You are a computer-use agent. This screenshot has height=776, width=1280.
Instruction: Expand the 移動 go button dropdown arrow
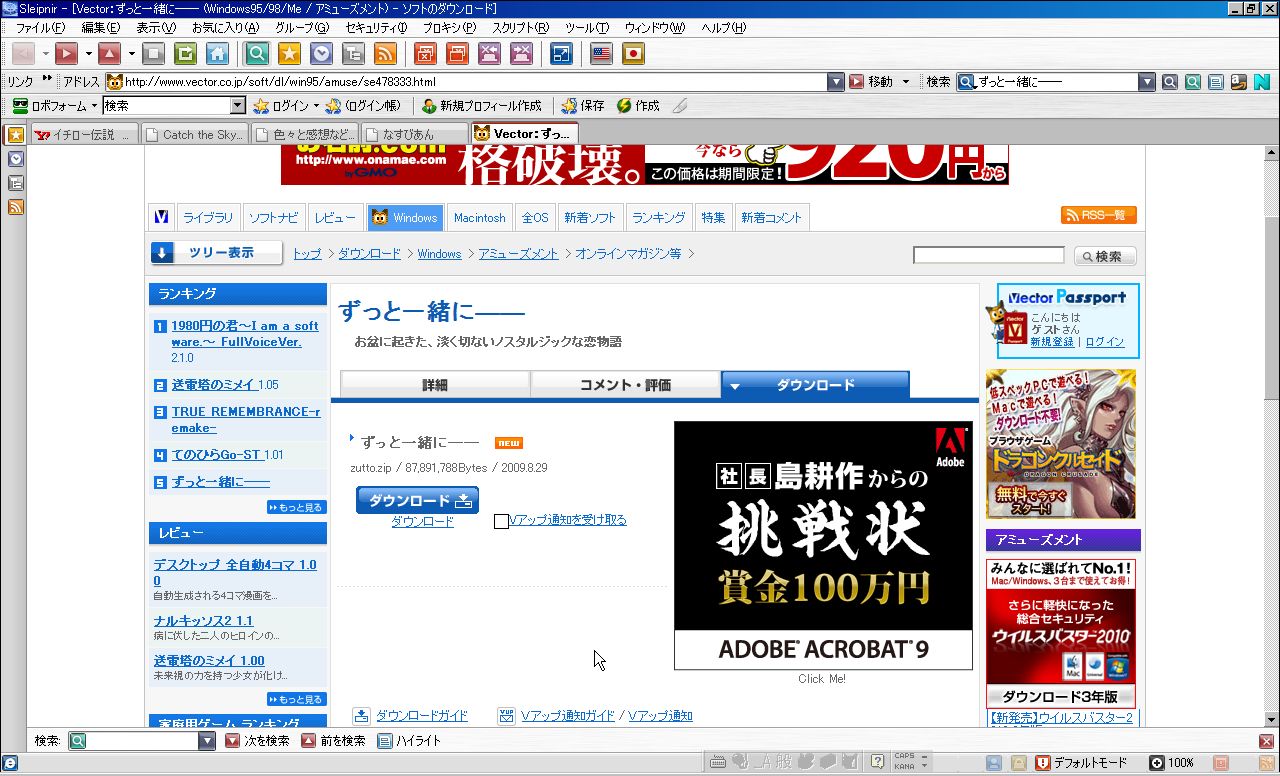pos(906,82)
